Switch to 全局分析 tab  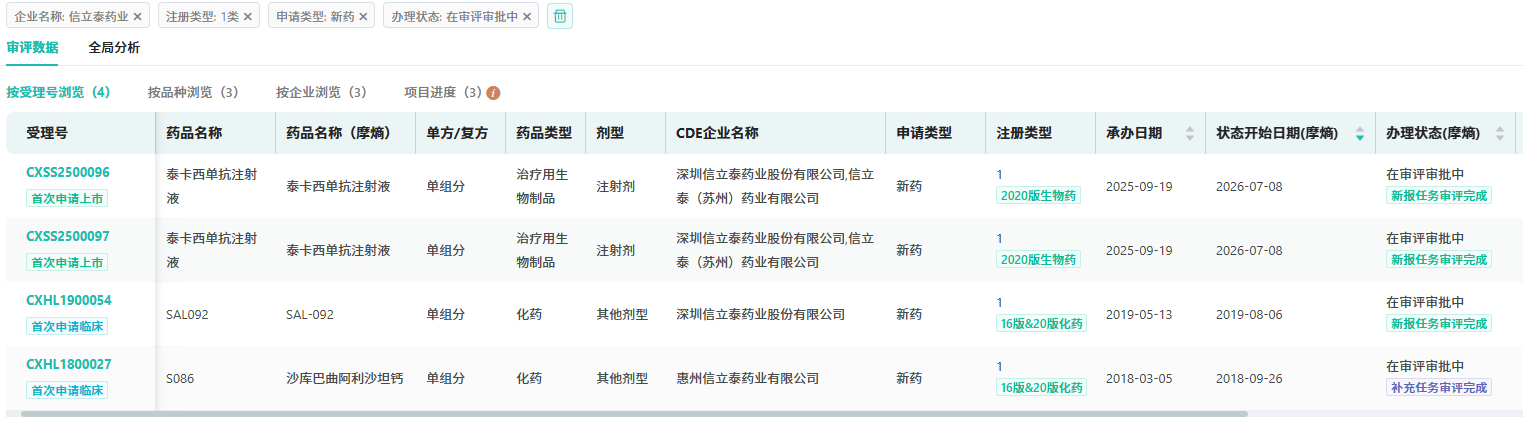114,47
